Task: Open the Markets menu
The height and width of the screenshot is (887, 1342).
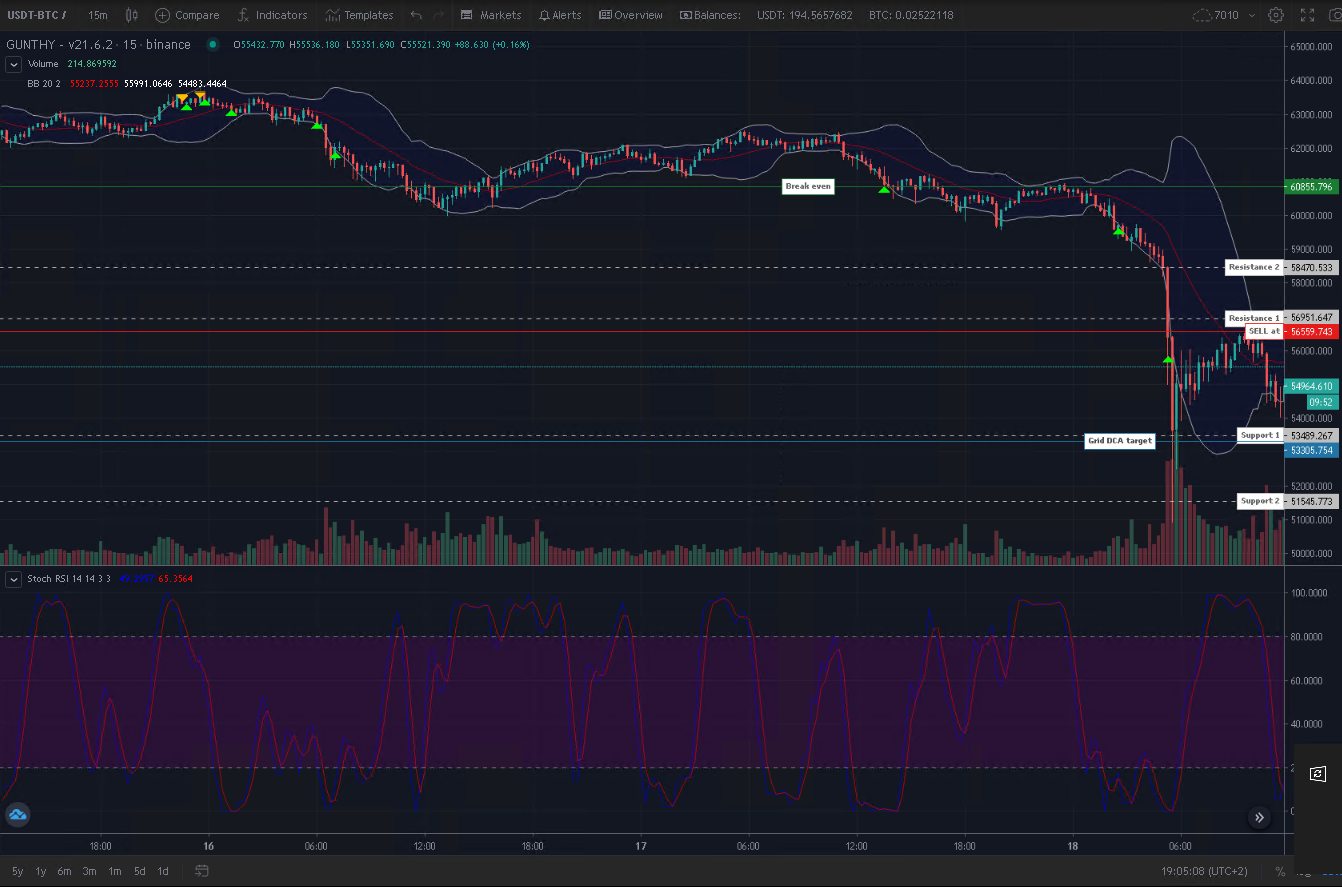Action: click(491, 15)
